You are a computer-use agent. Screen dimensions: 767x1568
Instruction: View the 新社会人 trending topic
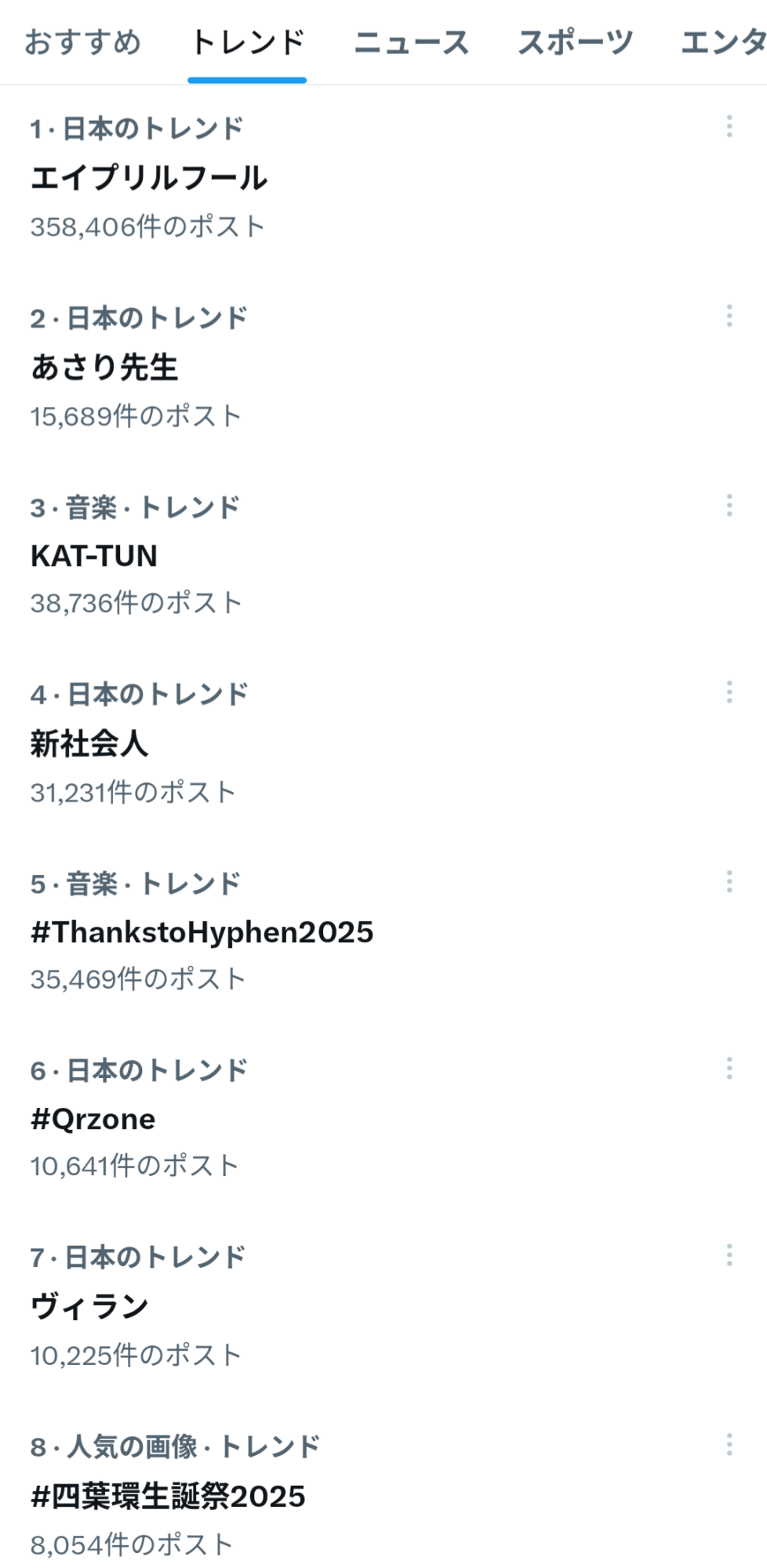pos(89,743)
